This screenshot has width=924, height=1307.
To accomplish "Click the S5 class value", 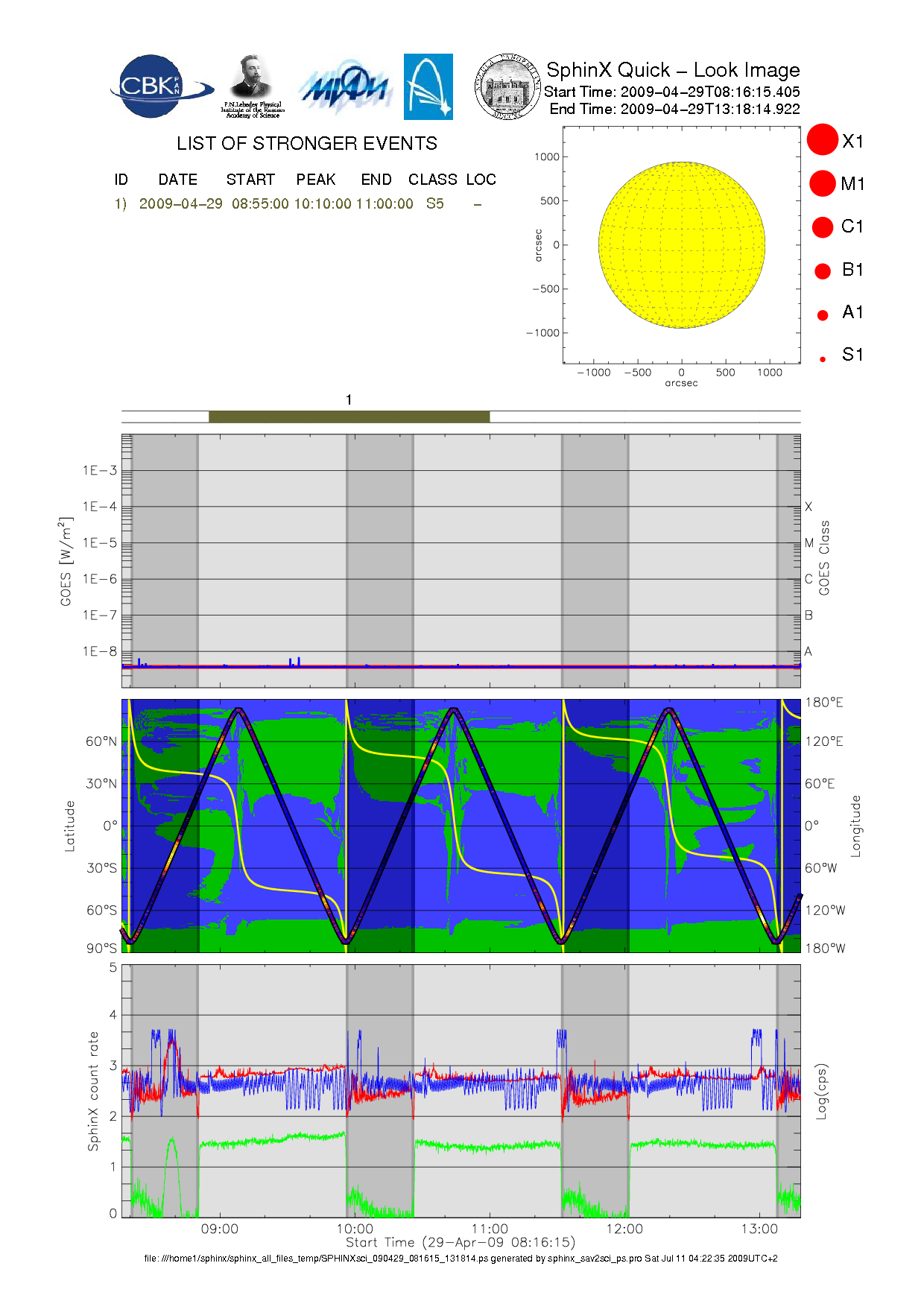I will 434,204.
